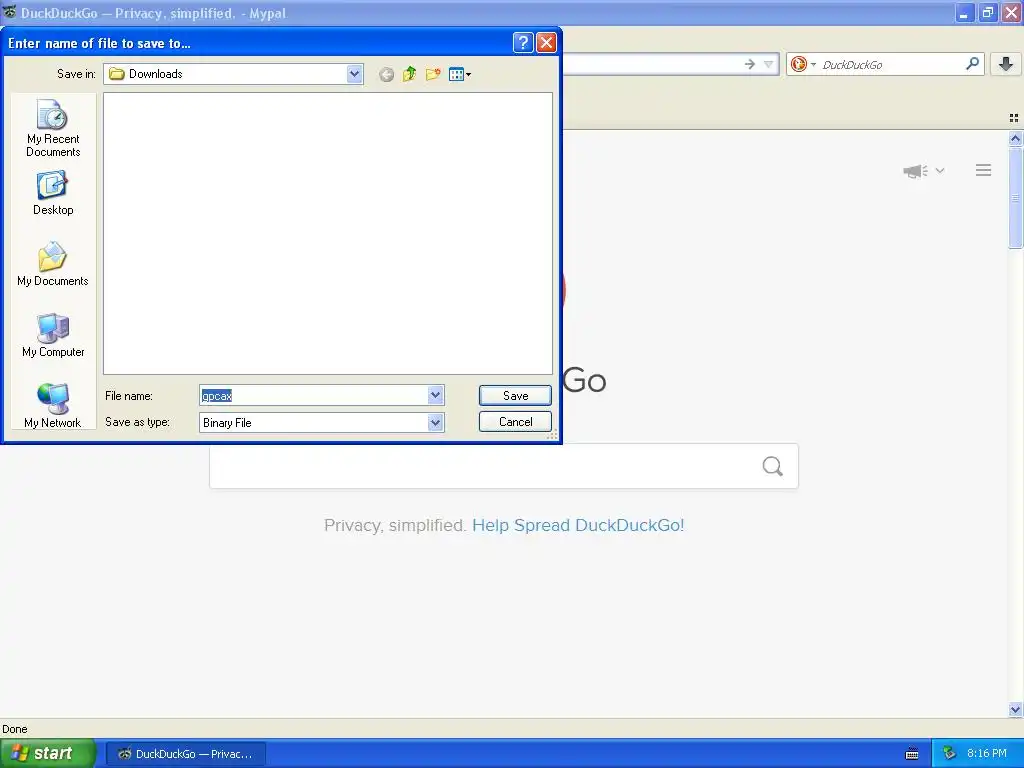Restore down the Mypal window
The image size is (1024, 768).
[987, 12]
